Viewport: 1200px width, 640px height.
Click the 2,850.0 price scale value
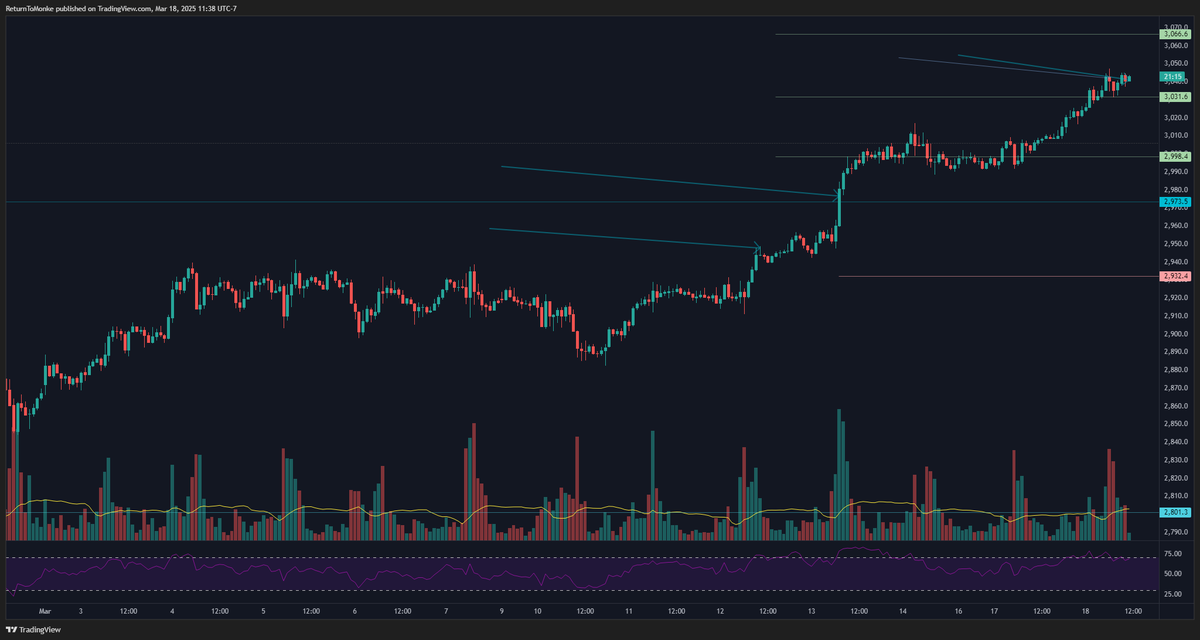[1174, 424]
